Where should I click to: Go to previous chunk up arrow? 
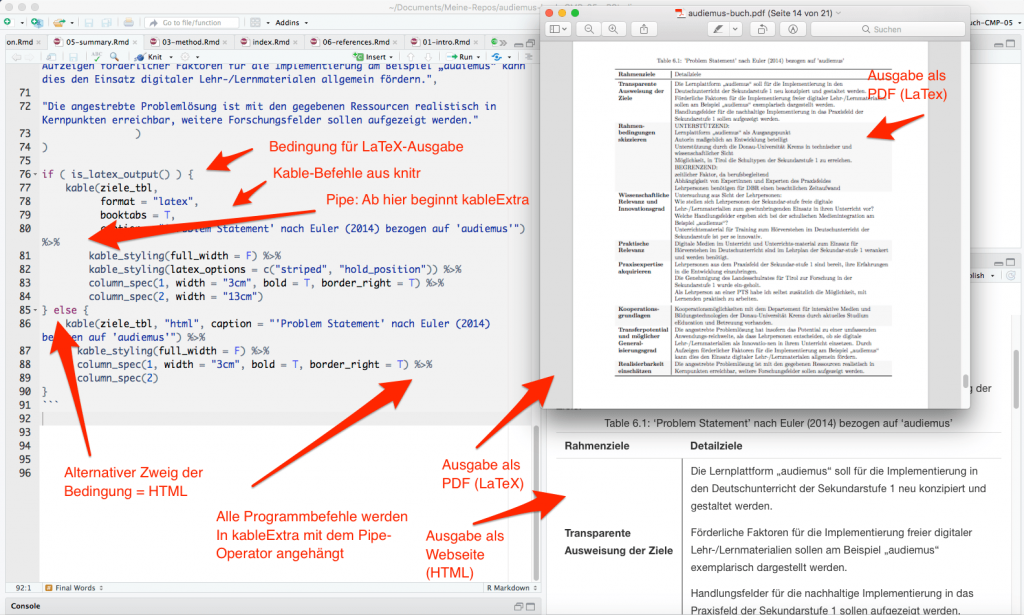pos(410,57)
